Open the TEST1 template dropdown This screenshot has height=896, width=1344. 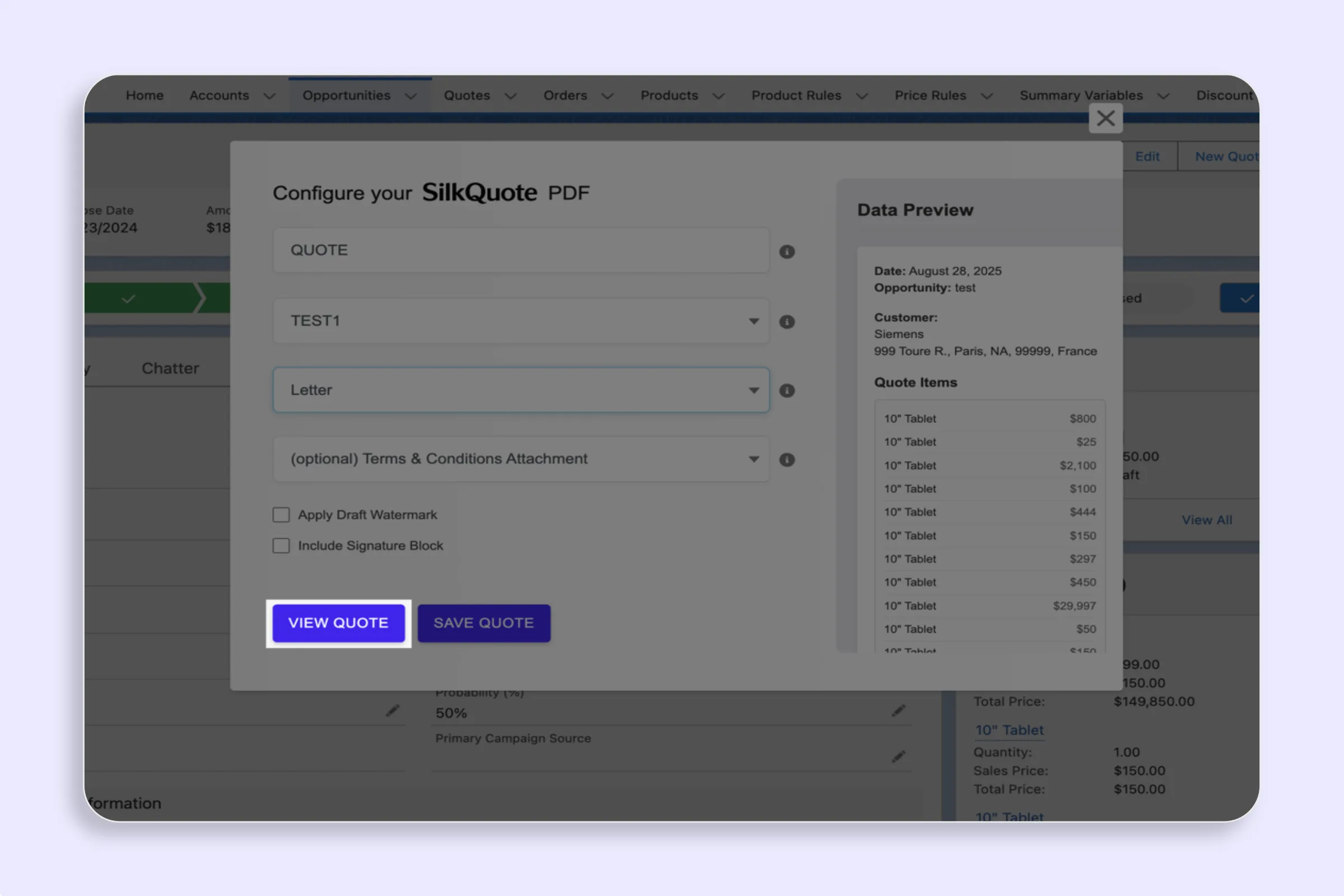coord(520,321)
